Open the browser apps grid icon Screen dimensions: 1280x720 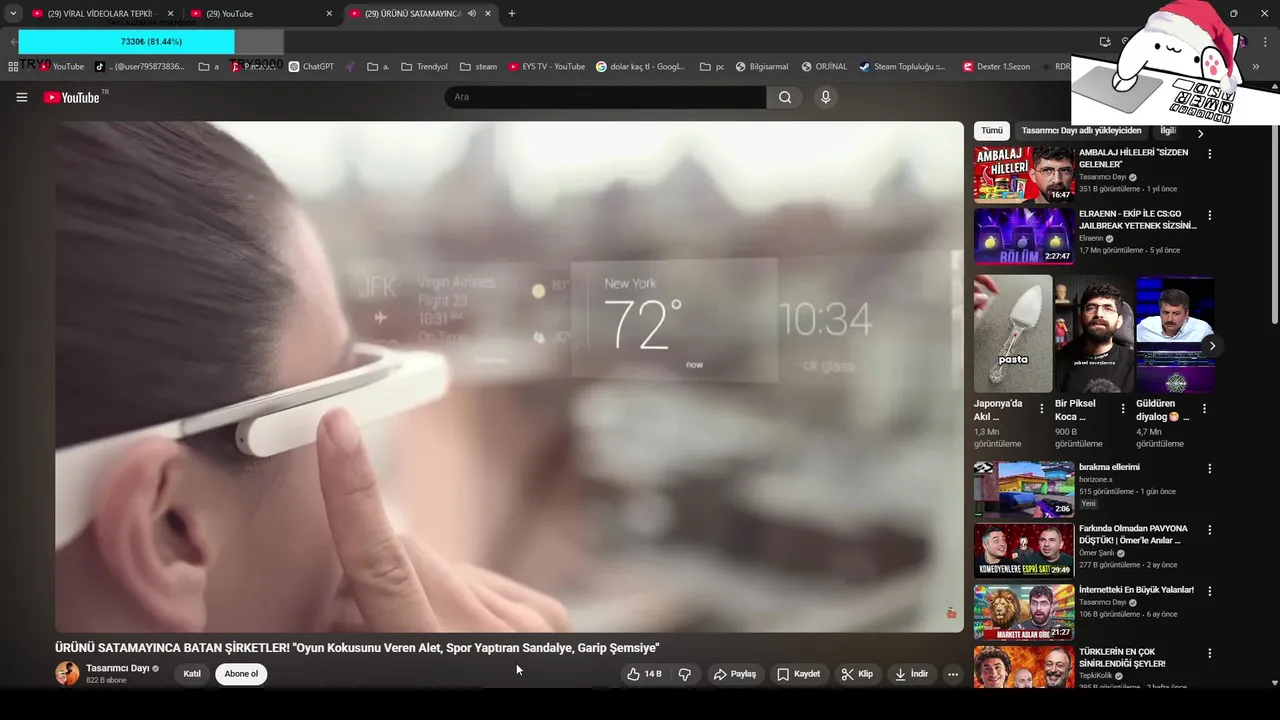coord(13,67)
